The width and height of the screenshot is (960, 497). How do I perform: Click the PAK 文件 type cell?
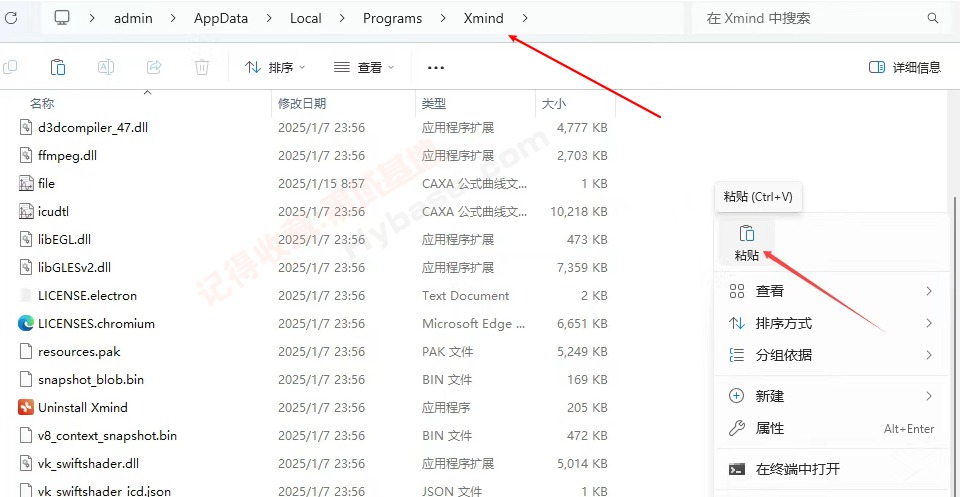pos(448,352)
